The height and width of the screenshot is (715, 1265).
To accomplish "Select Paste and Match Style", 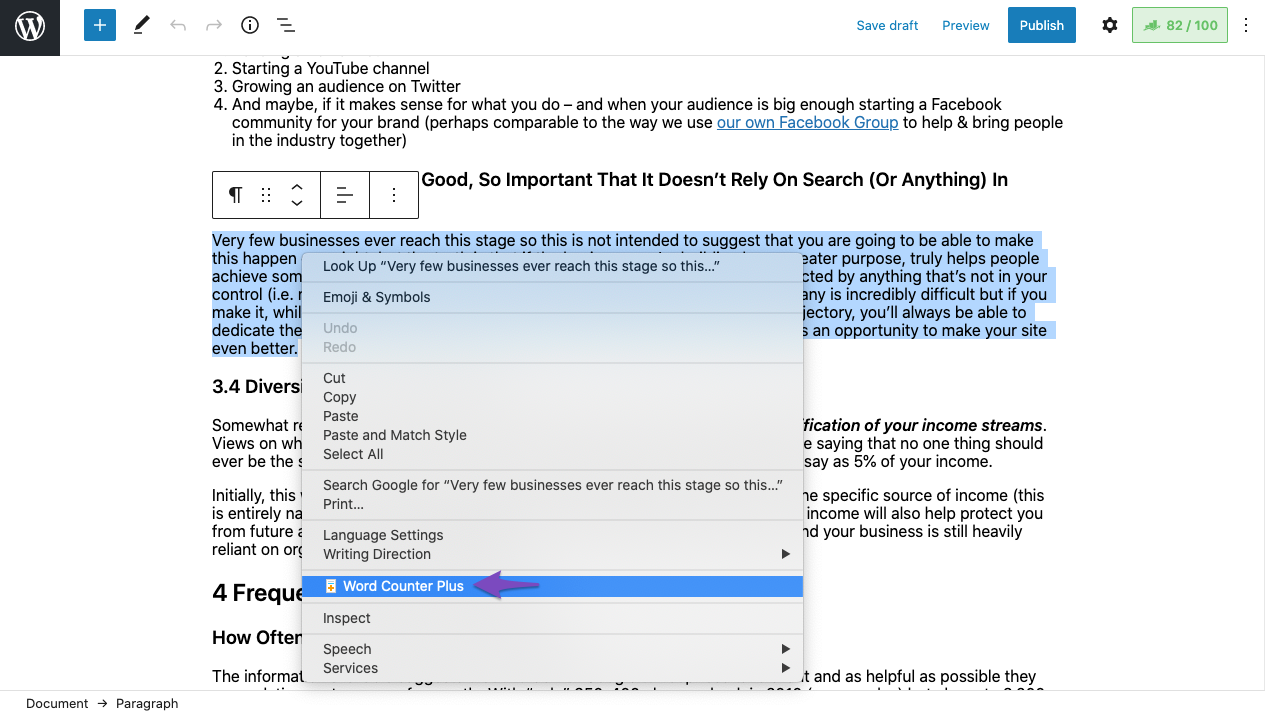I will click(x=552, y=435).
